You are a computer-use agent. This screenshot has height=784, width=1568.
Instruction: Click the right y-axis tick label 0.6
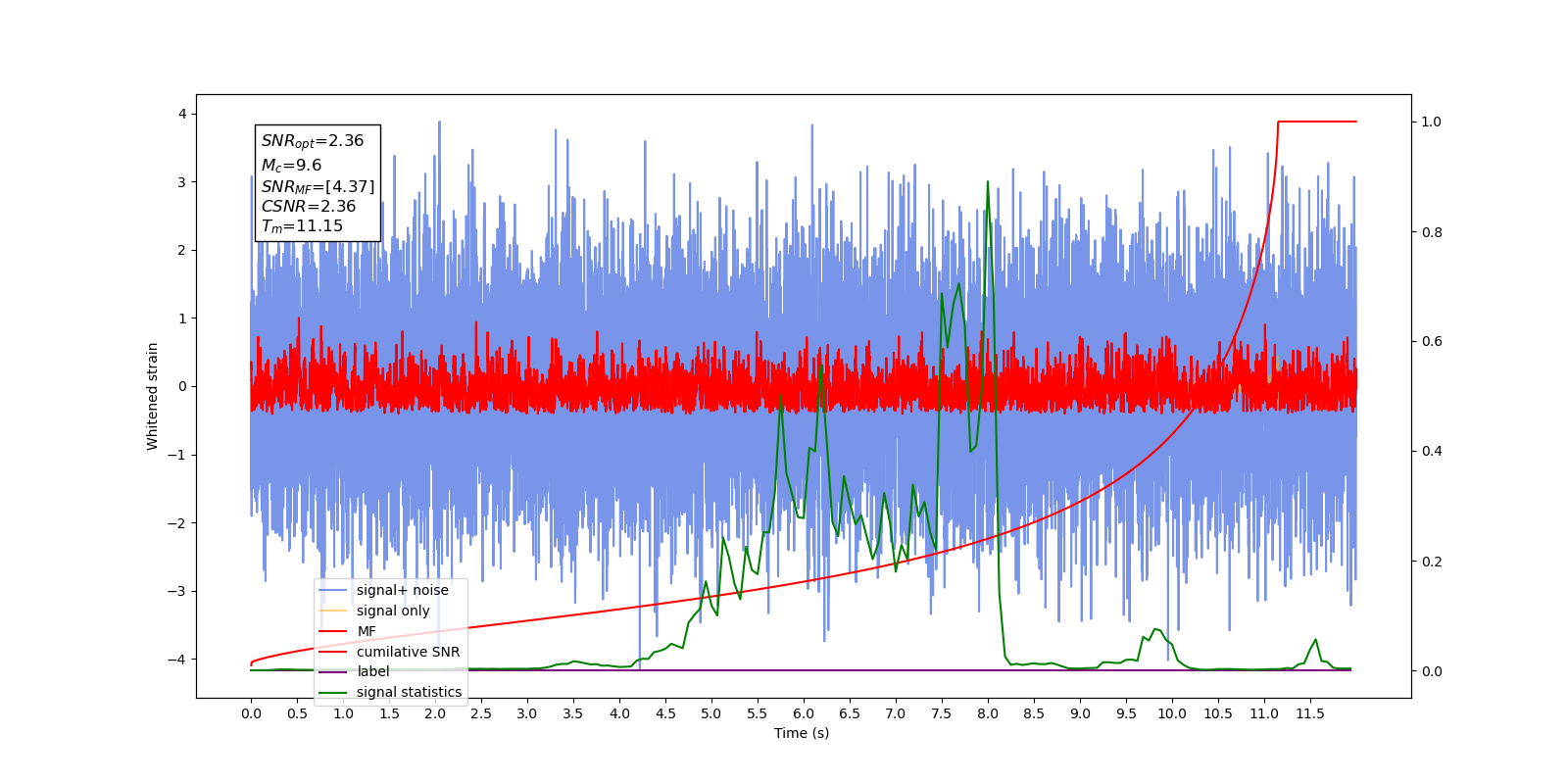tap(1432, 341)
